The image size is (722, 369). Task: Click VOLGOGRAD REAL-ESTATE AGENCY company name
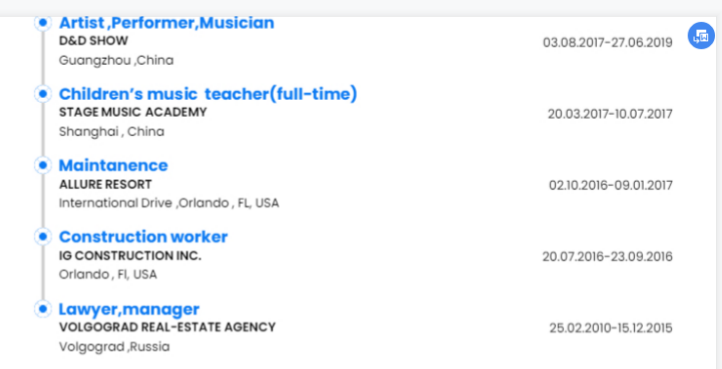click(167, 328)
